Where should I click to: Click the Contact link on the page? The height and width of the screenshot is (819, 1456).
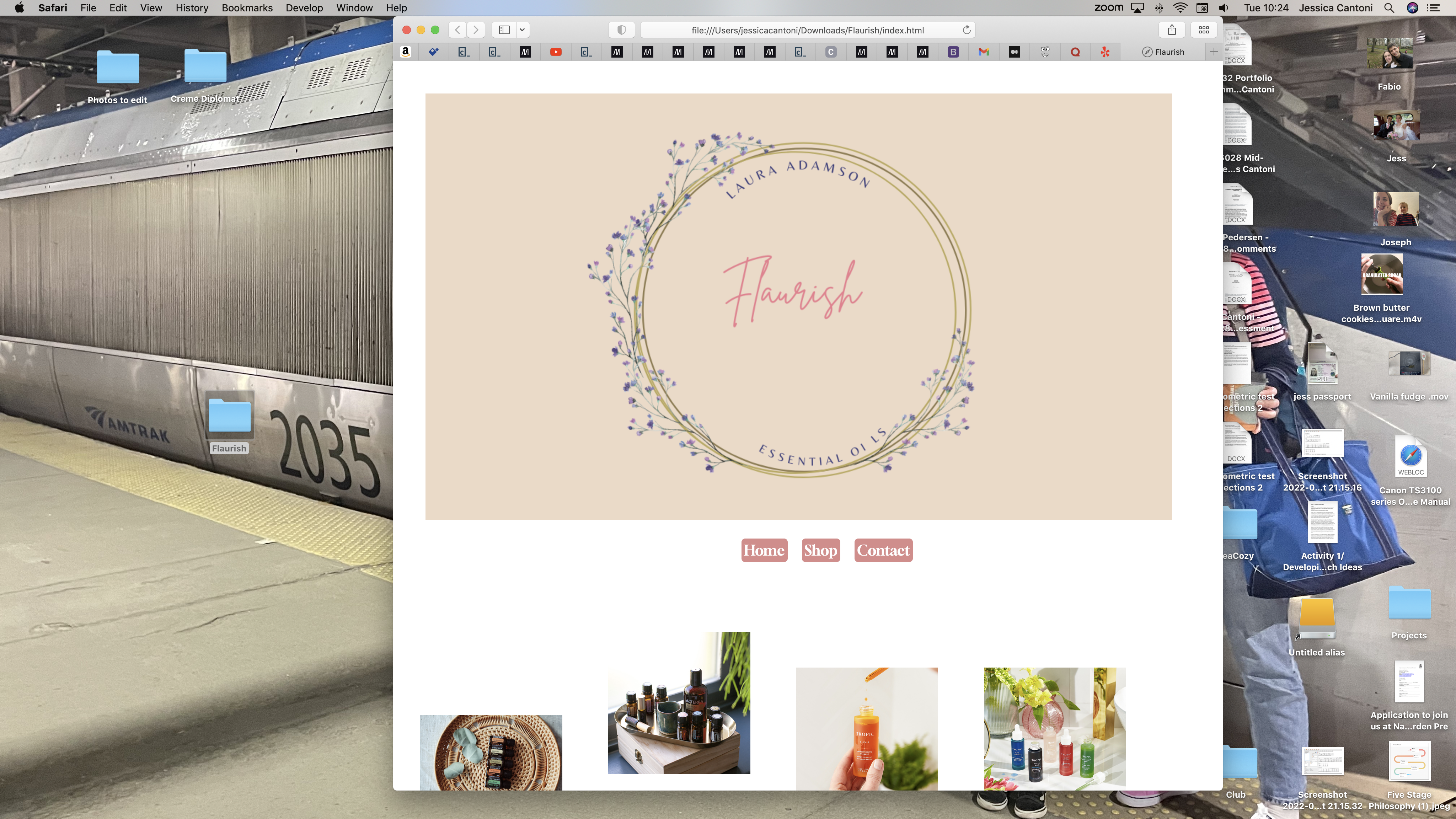(x=883, y=550)
